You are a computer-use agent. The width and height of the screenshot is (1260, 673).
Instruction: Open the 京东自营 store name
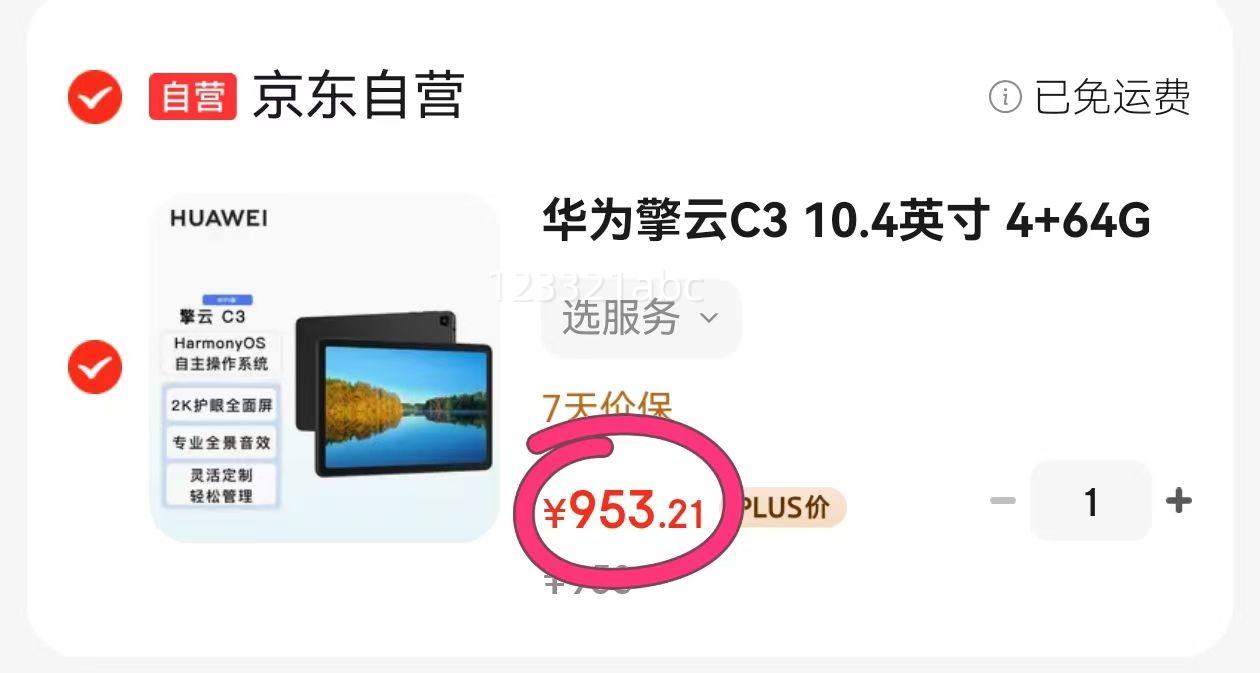[358, 97]
